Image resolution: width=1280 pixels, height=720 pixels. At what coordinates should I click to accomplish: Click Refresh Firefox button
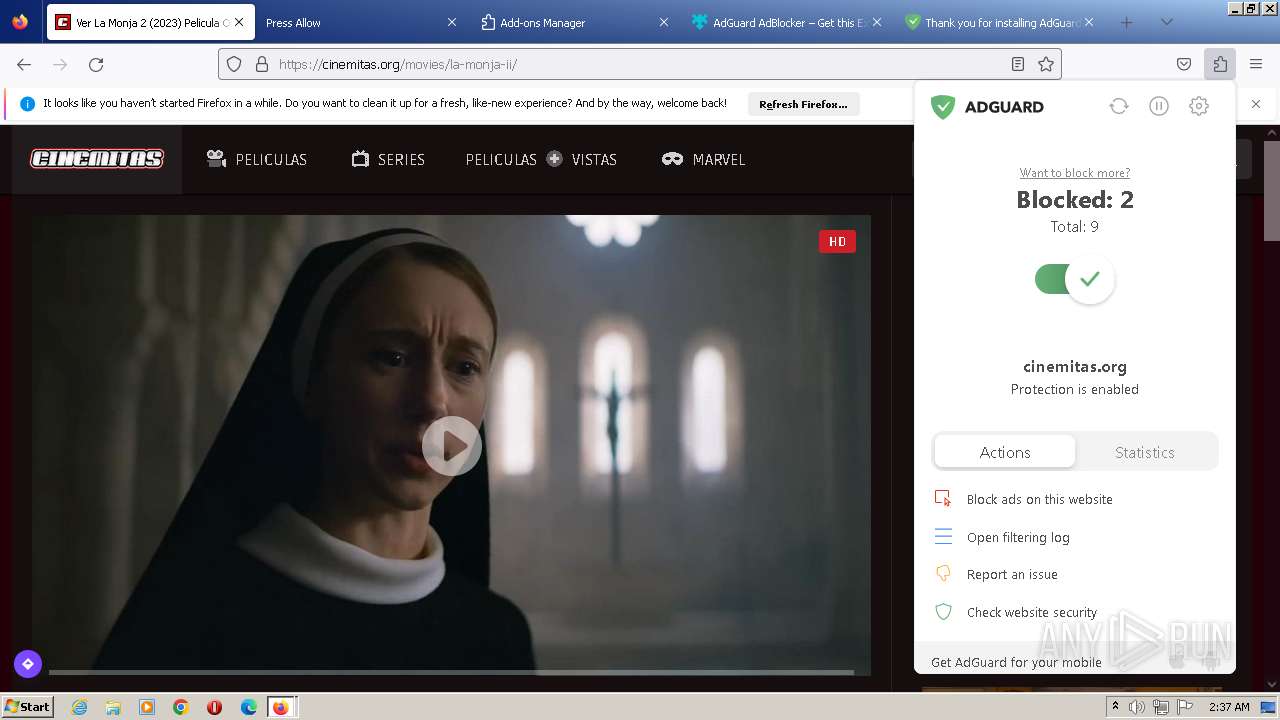pos(803,104)
